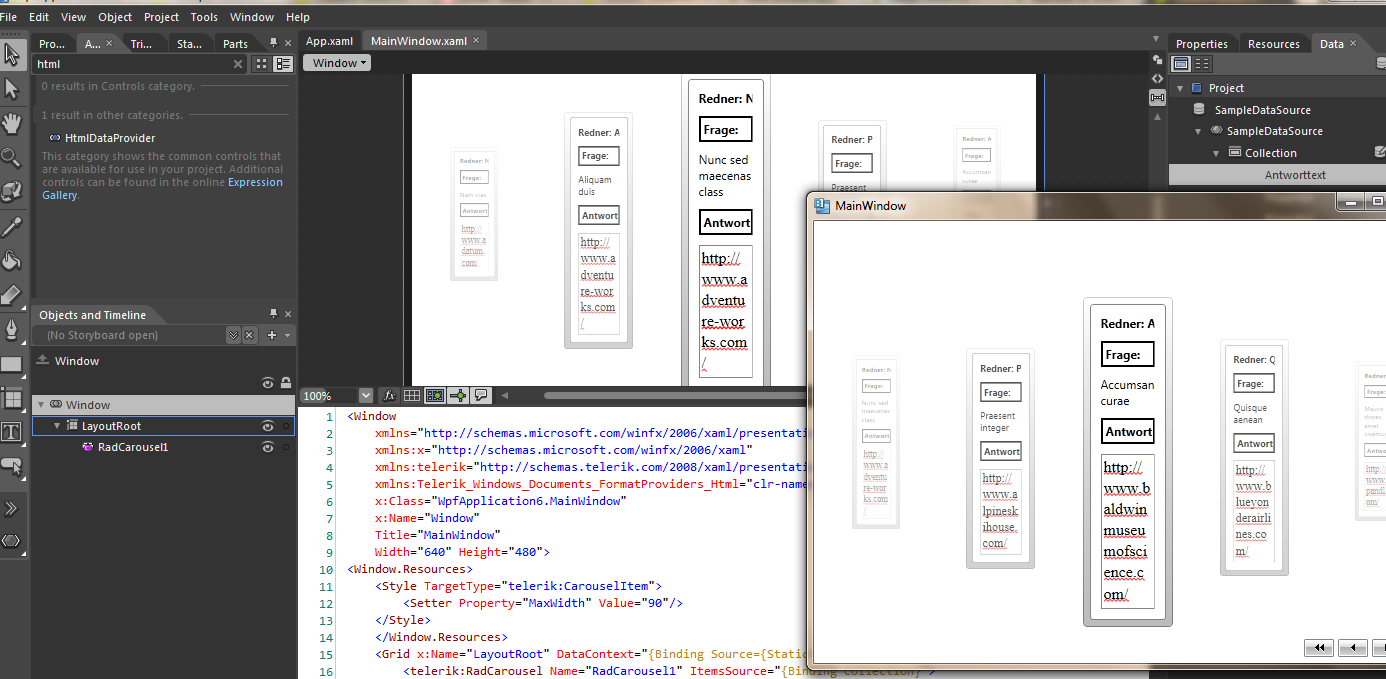This screenshot has width=1386, height=679.
Task: Open the zoom percentage dropdown
Action: click(x=365, y=396)
